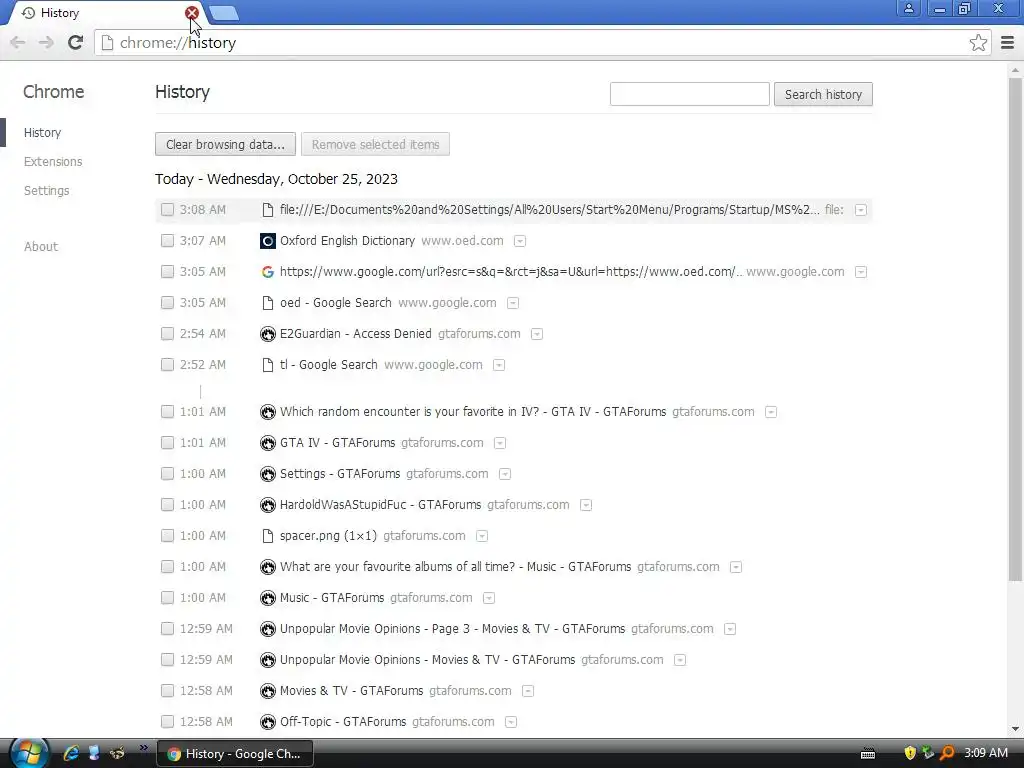Bookmark this page with the star icon
The width and height of the screenshot is (1024, 768).
click(978, 43)
